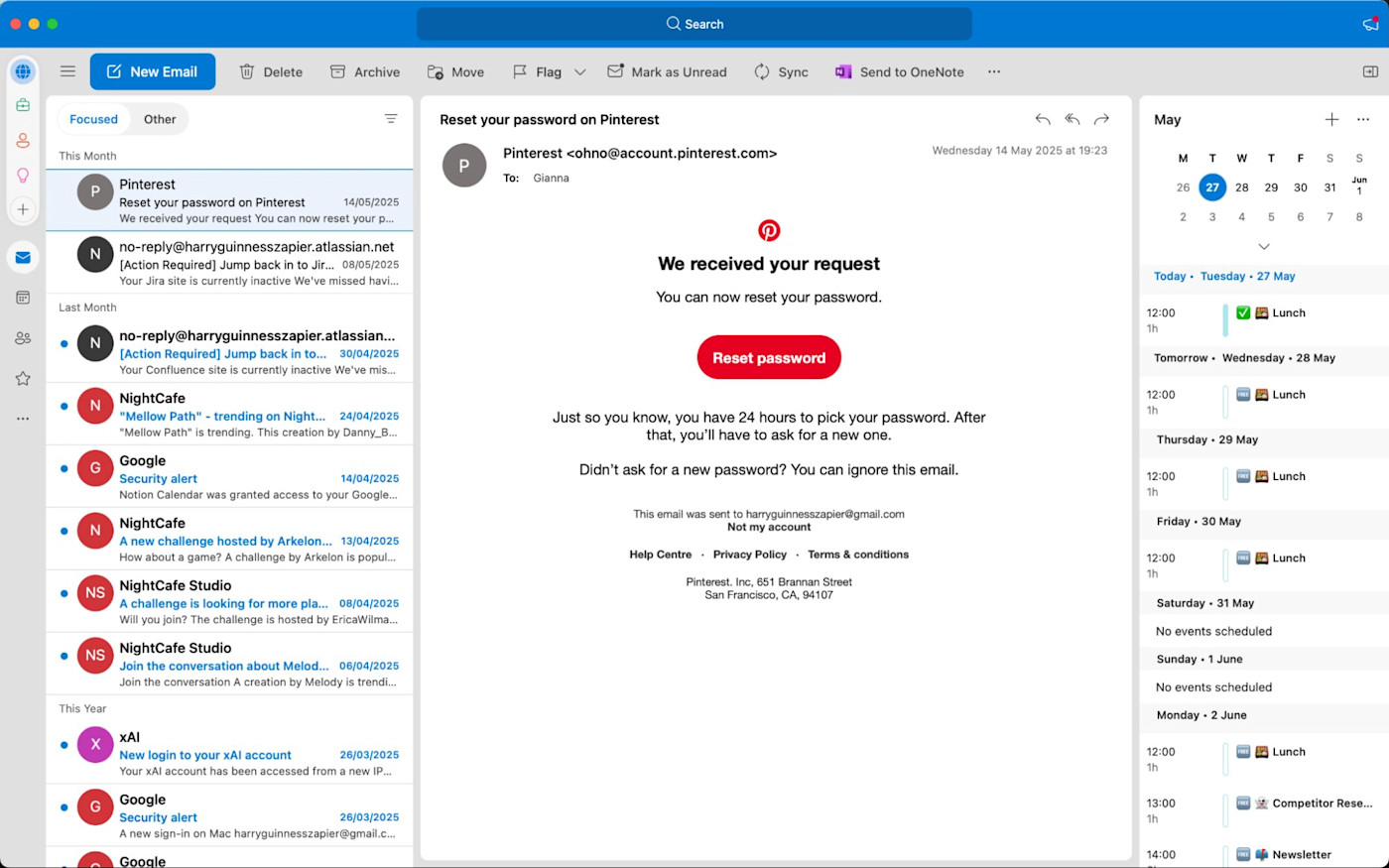Open the Calendar view icon in sidebar
This screenshot has height=868, width=1389.
click(x=23, y=298)
